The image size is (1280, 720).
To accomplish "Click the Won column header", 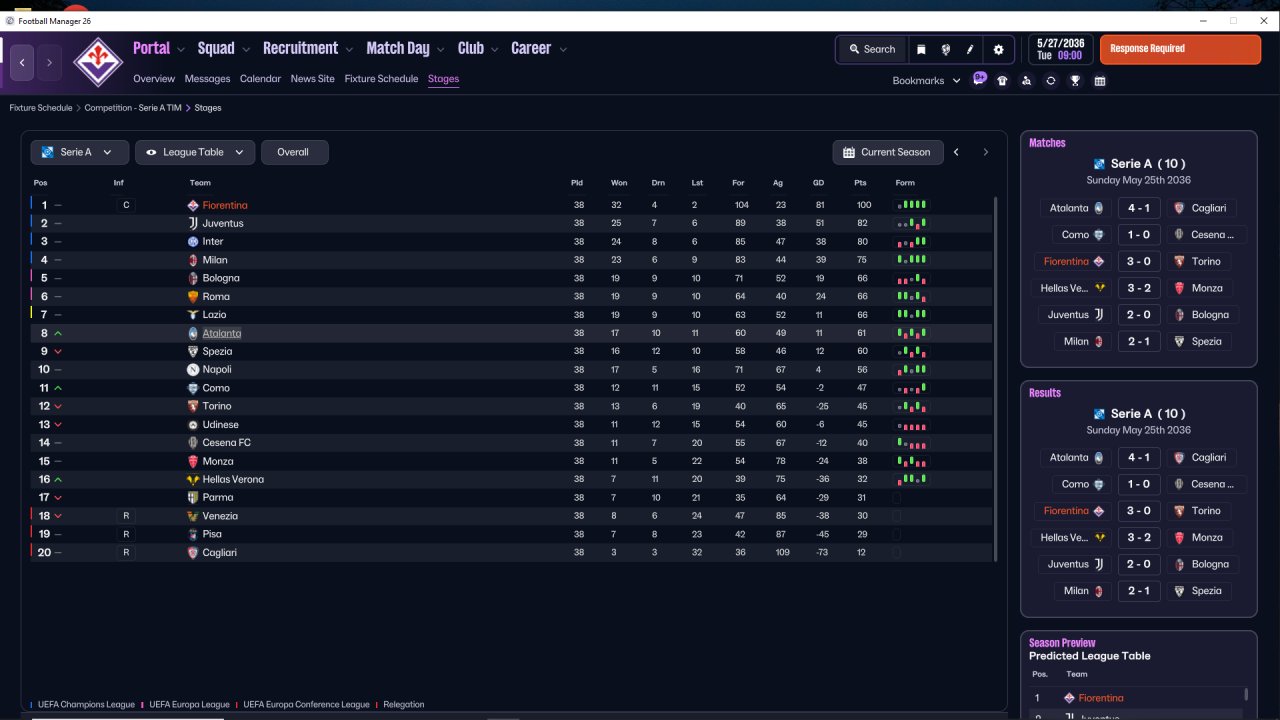I will tap(619, 183).
